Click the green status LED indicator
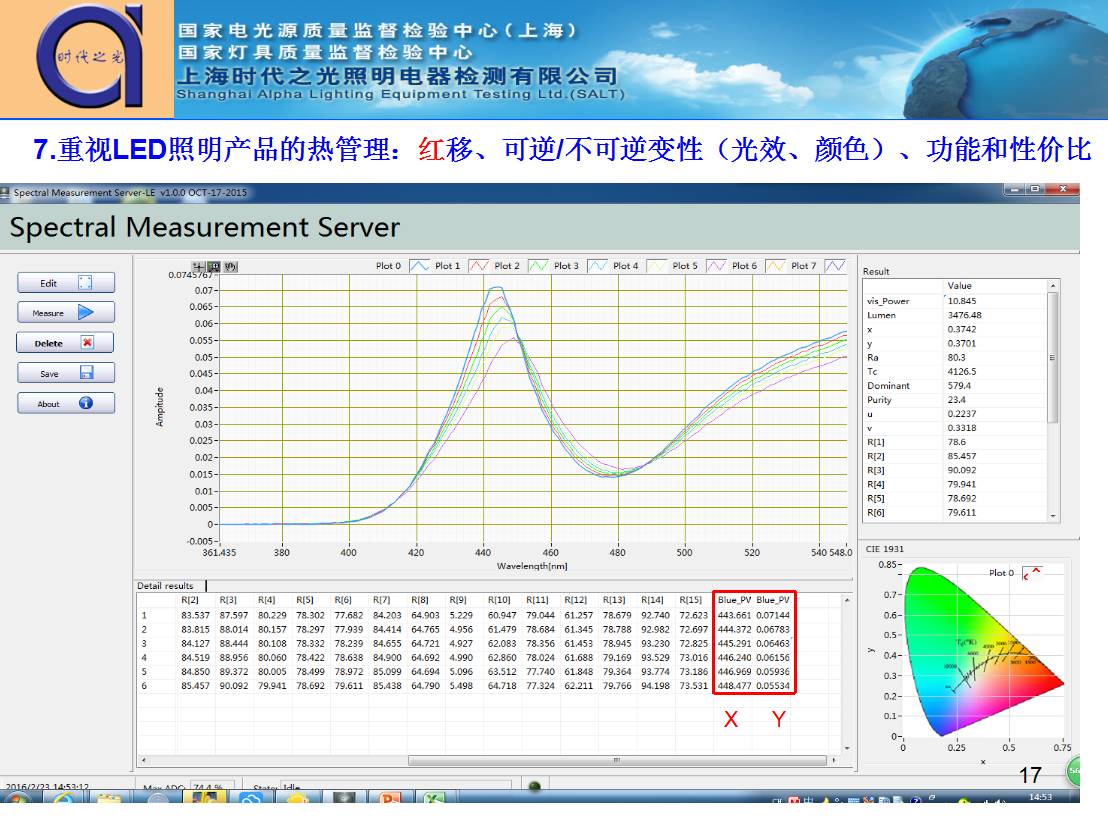 point(535,786)
